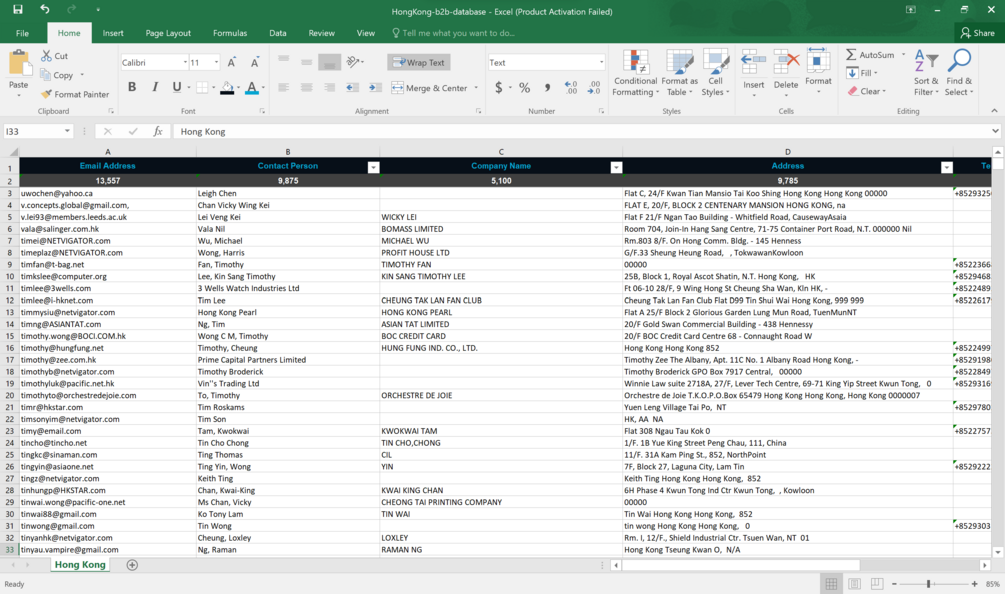Click the Copy button
Screen dimensions: 1005x594
pyautogui.click(x=57, y=75)
